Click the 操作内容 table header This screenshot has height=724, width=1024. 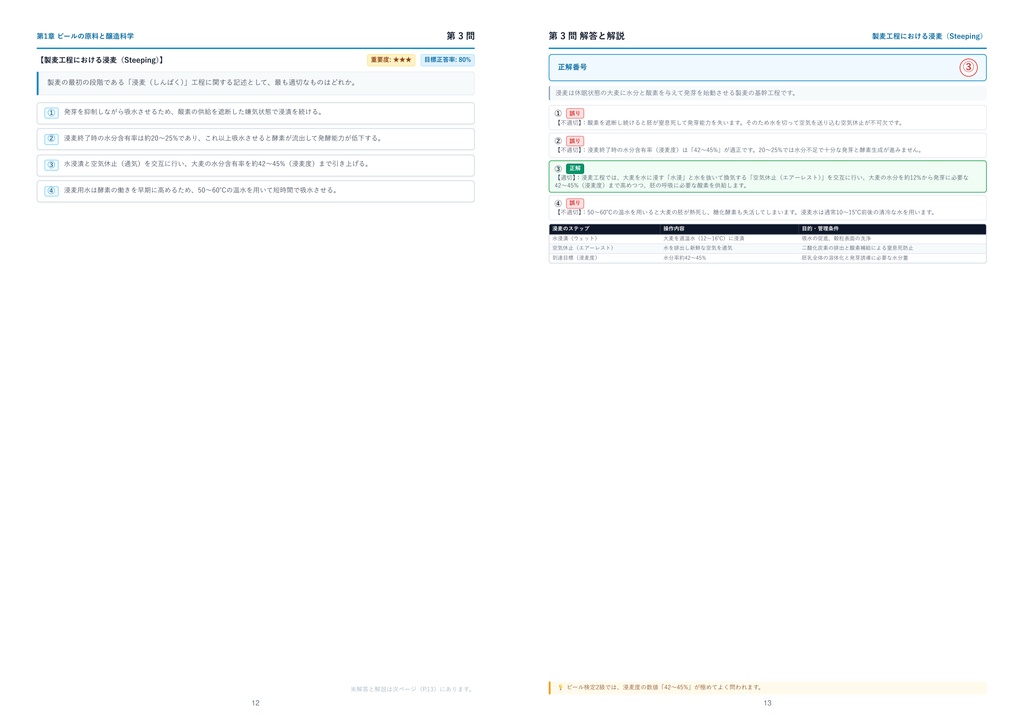pyautogui.click(x=674, y=229)
